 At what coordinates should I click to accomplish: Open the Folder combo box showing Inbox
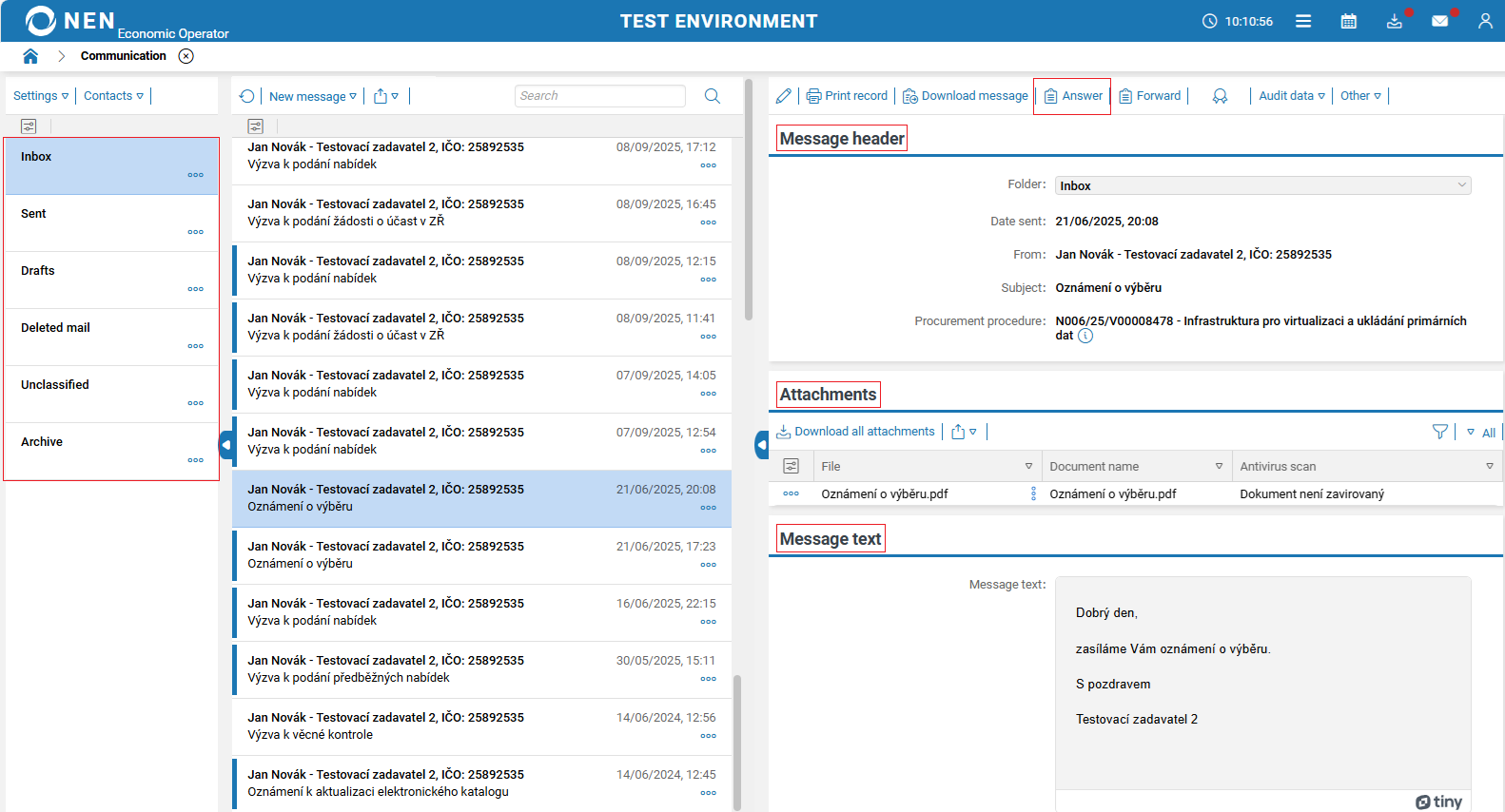[x=1262, y=185]
